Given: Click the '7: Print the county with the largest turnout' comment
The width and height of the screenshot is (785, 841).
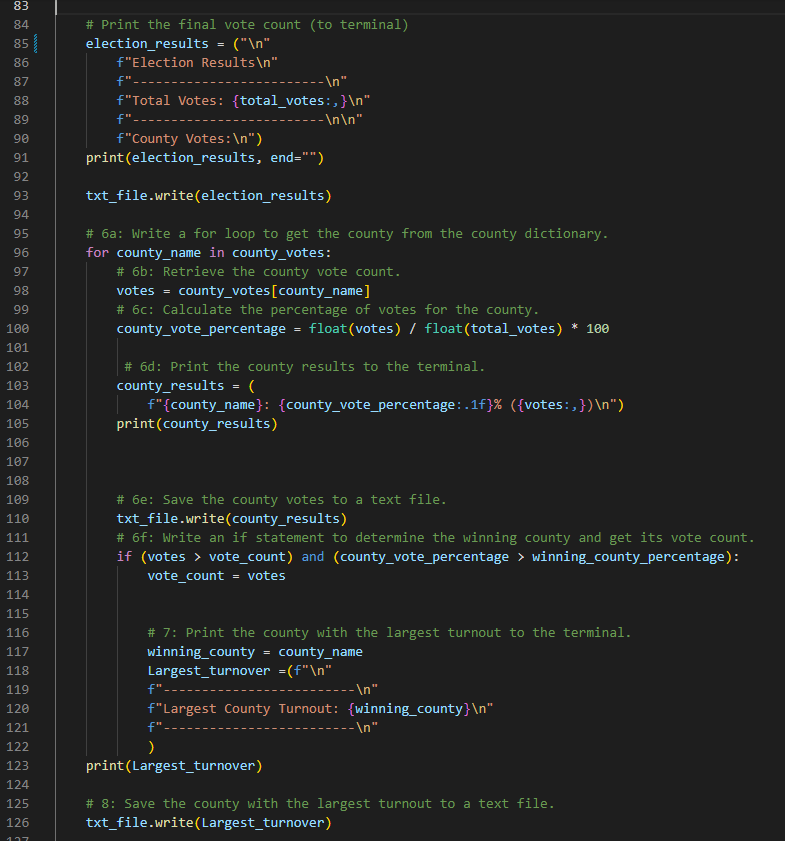Looking at the screenshot, I should pyautogui.click(x=389, y=633).
